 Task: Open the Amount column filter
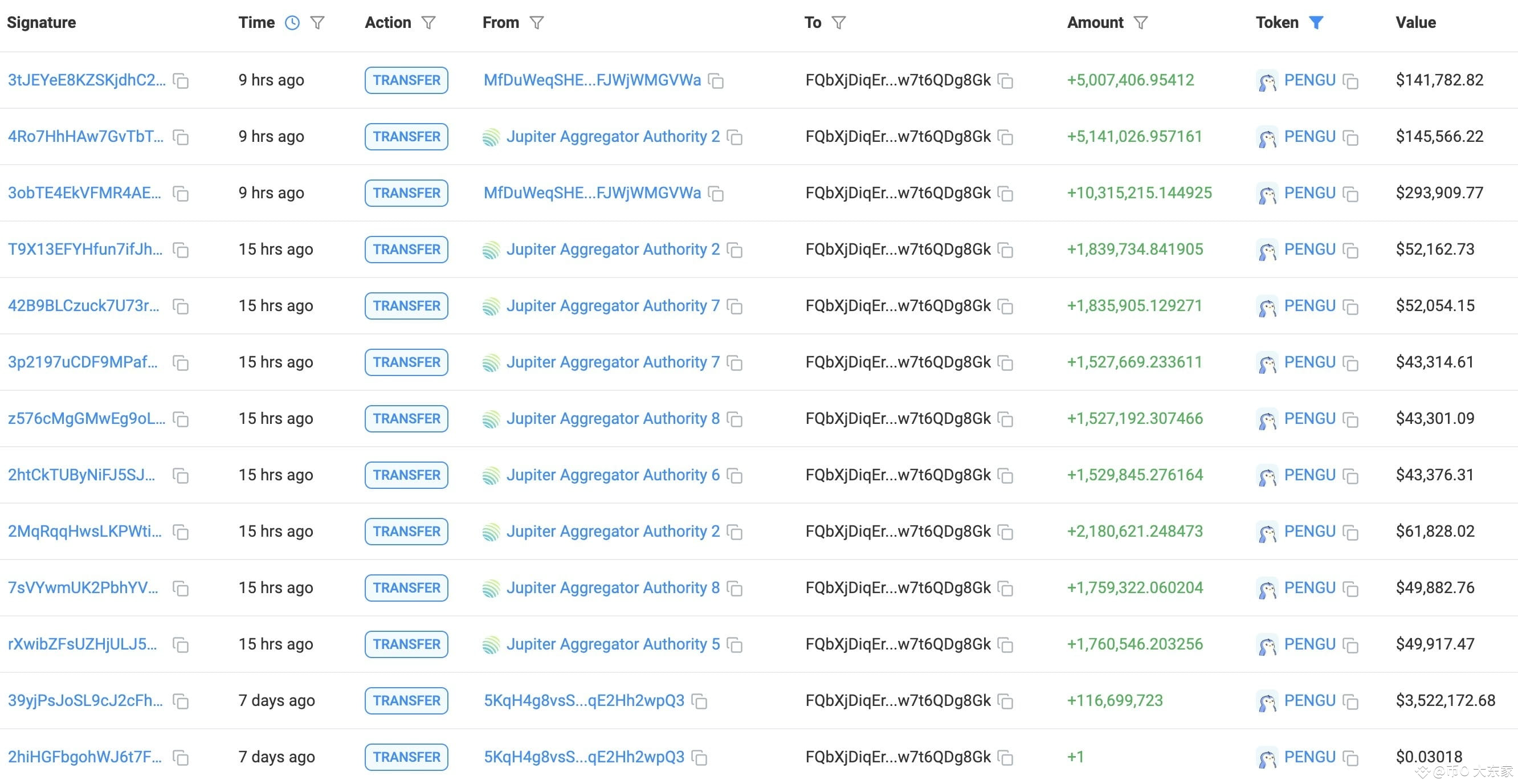point(1141,23)
